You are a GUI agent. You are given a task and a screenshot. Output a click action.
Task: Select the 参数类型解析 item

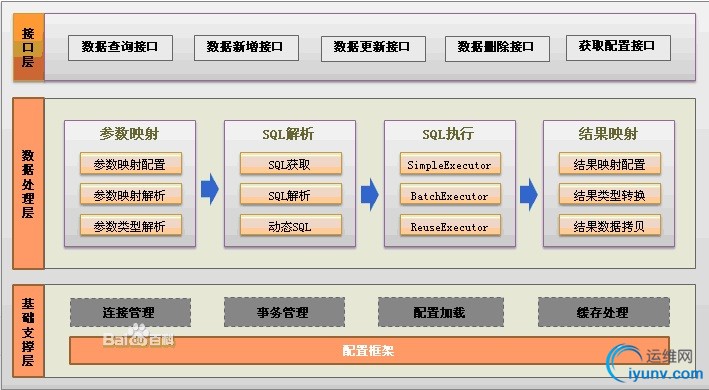[x=131, y=225]
